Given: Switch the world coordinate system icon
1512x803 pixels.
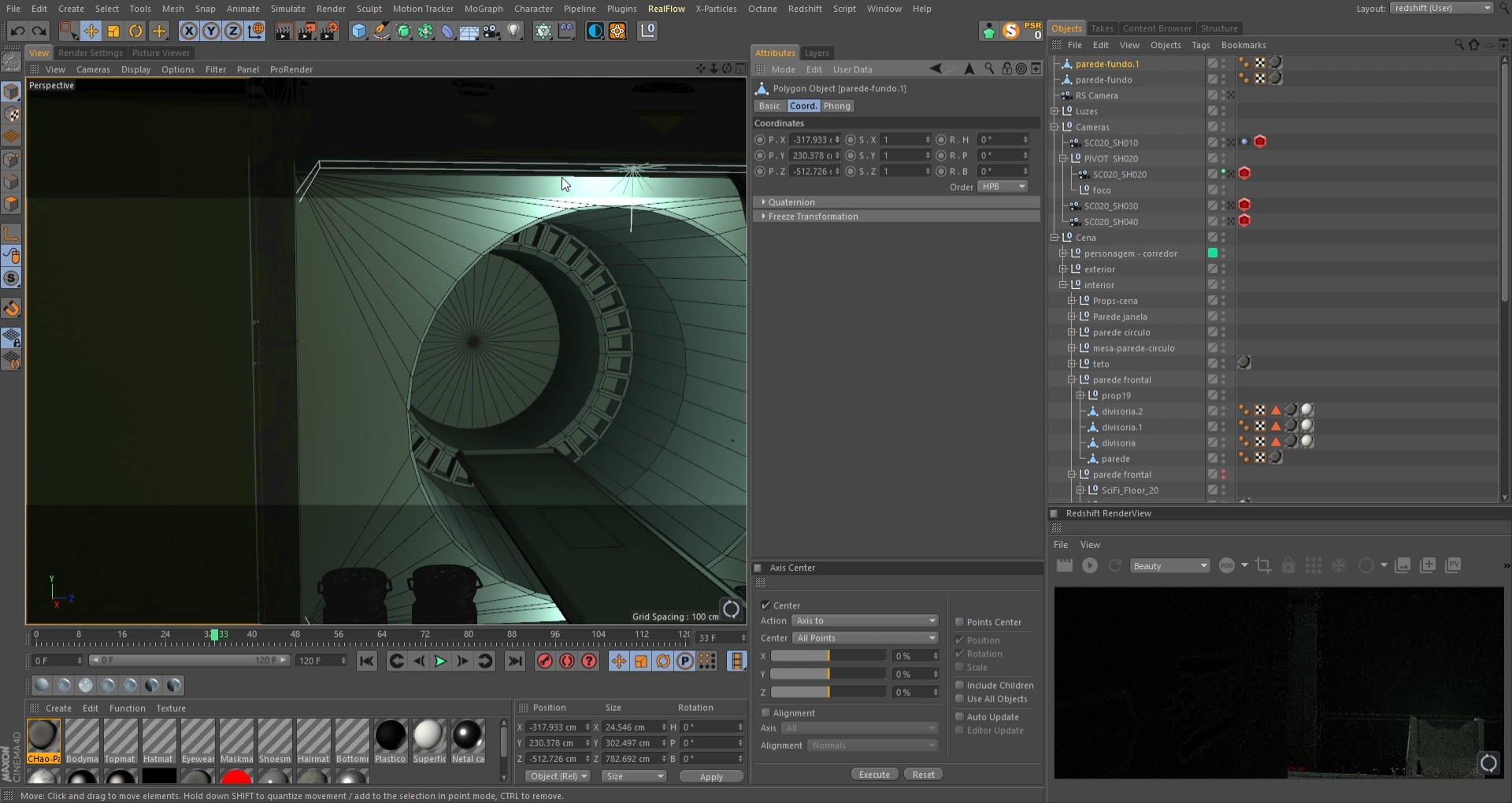Looking at the screenshot, I should tap(256, 31).
